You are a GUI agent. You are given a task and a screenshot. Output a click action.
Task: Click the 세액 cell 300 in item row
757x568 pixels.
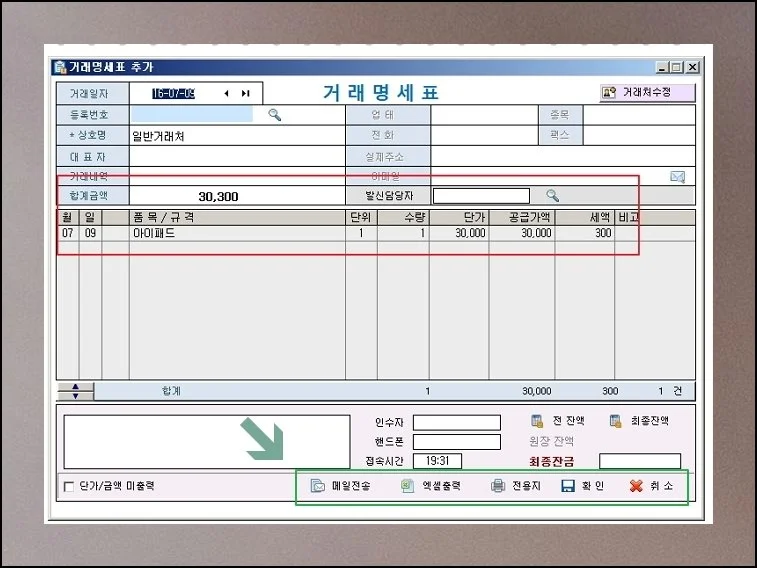[x=585, y=233]
